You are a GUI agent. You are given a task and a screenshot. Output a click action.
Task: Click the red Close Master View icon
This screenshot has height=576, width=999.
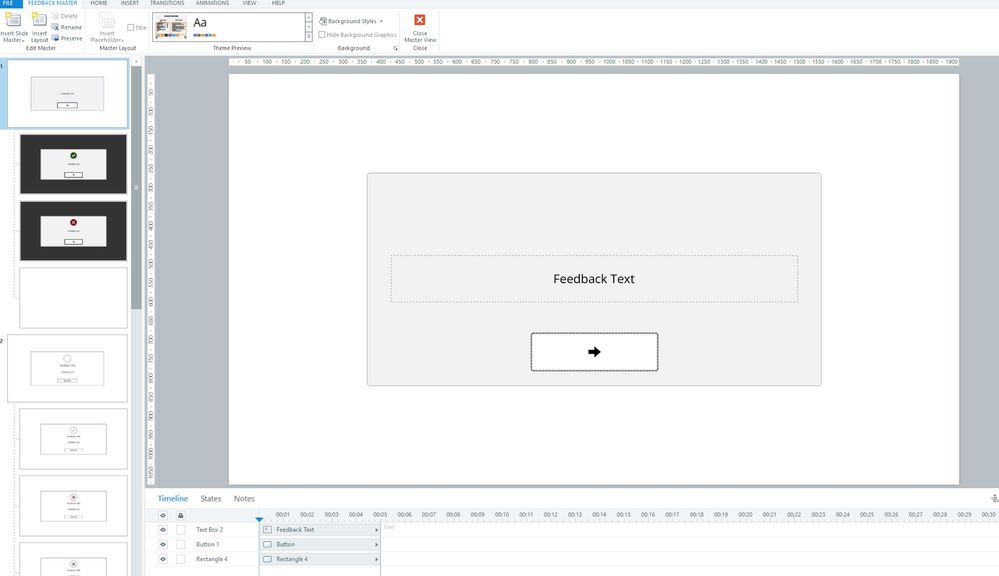click(x=419, y=20)
